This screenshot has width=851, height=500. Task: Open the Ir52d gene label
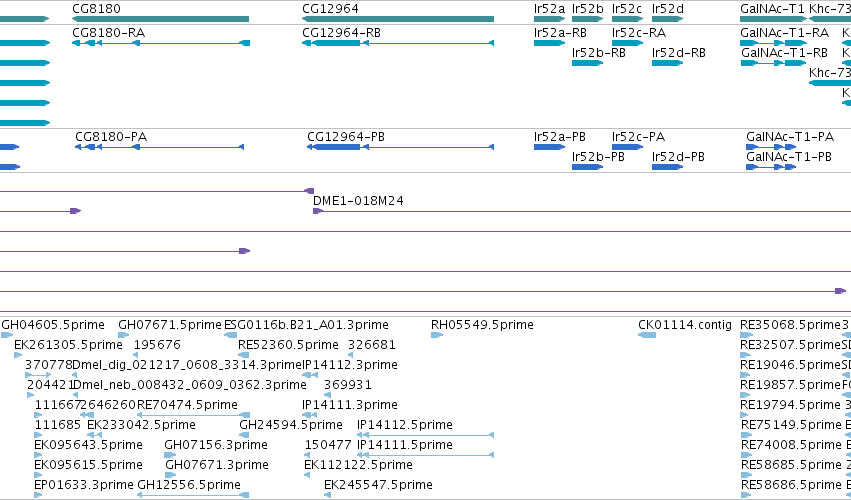coord(668,9)
